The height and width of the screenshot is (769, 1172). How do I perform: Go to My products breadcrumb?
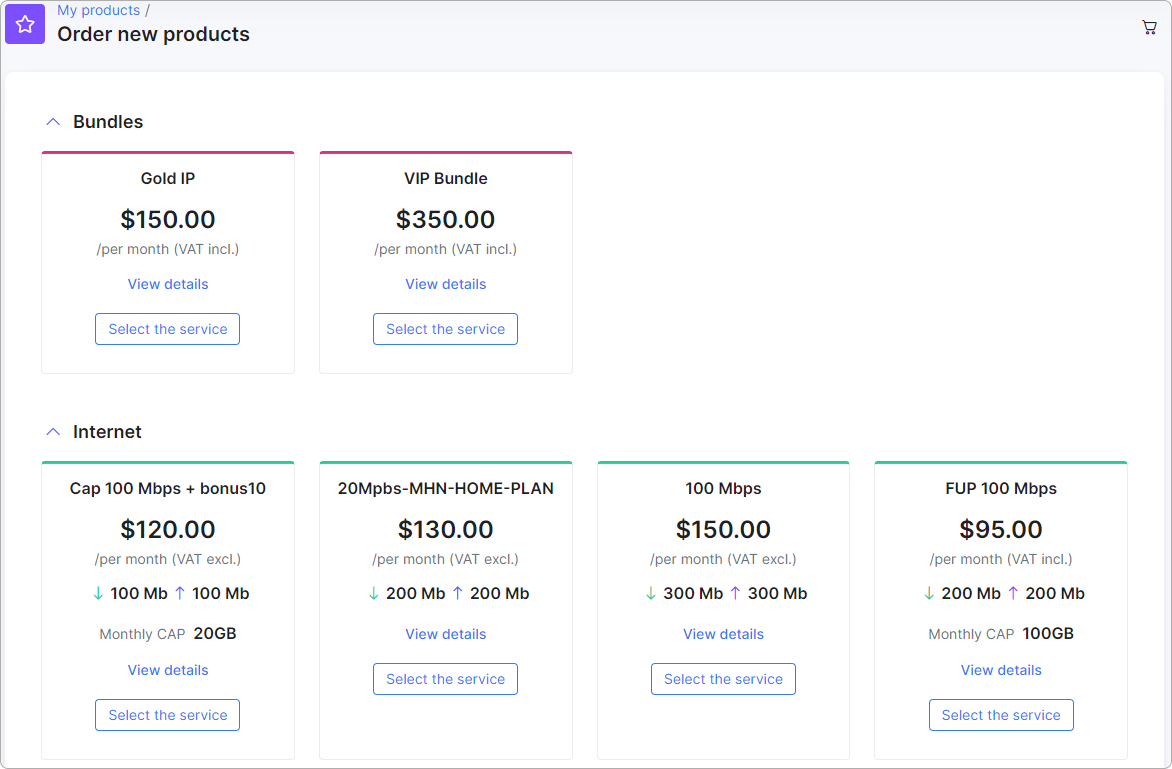click(x=99, y=10)
